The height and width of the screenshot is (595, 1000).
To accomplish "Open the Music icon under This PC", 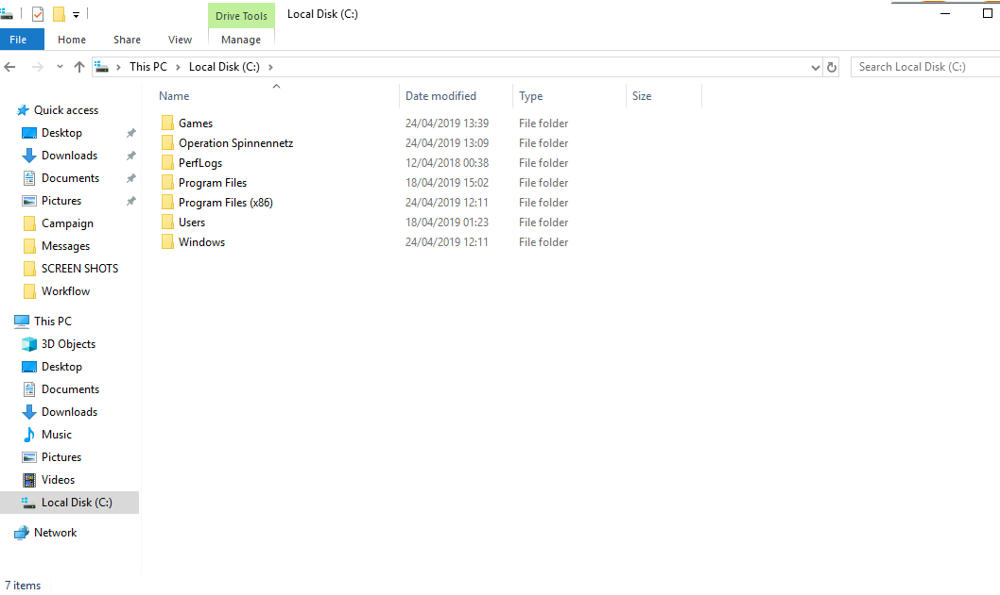I will pos(29,435).
